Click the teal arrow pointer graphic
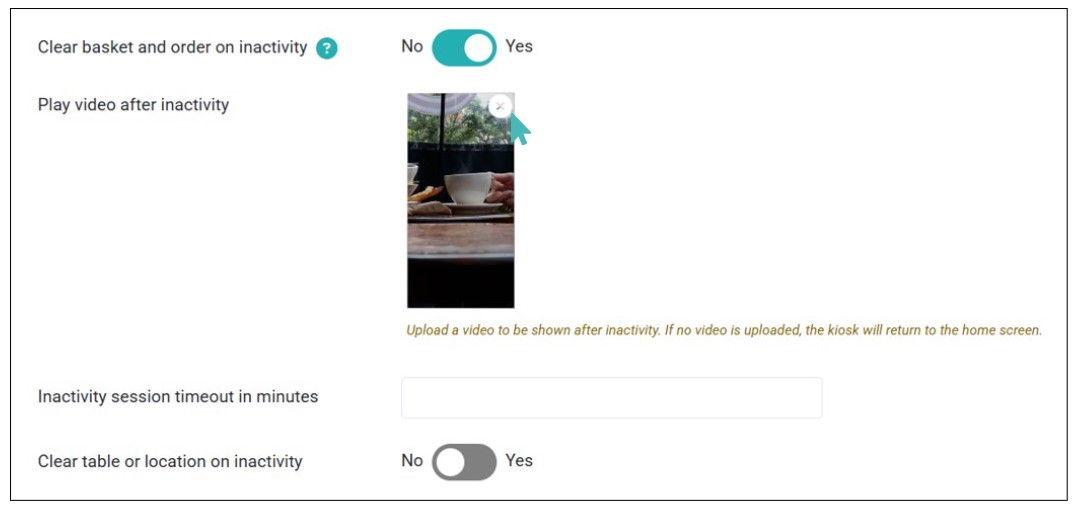The width and height of the screenshot is (1074, 508). point(520,130)
